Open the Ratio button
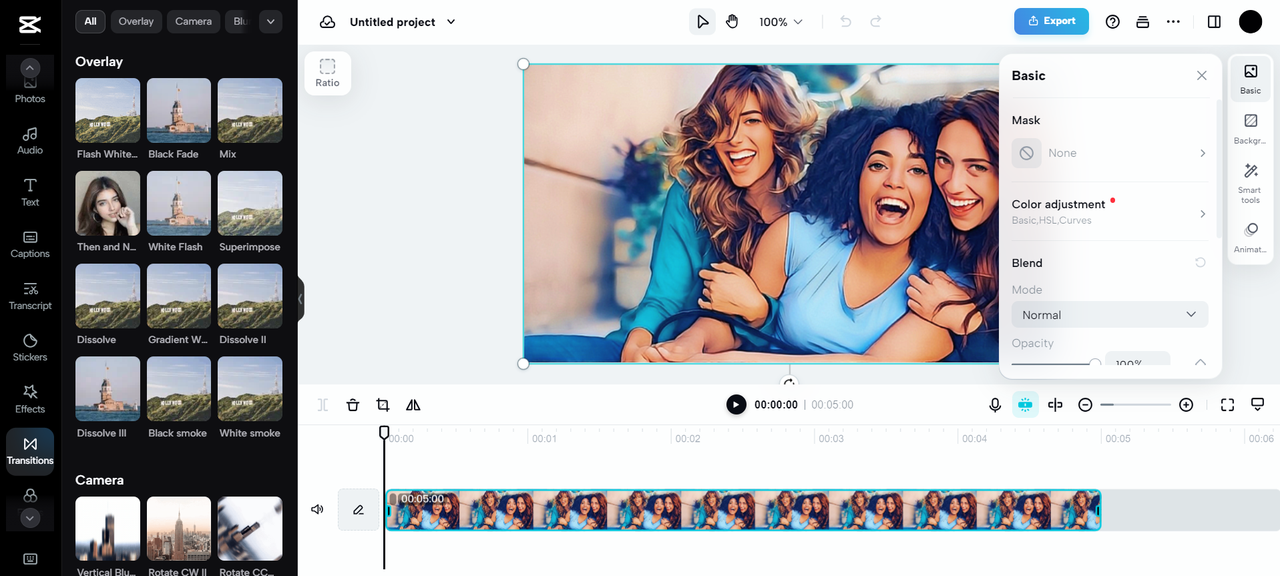1280x576 pixels. (x=327, y=73)
